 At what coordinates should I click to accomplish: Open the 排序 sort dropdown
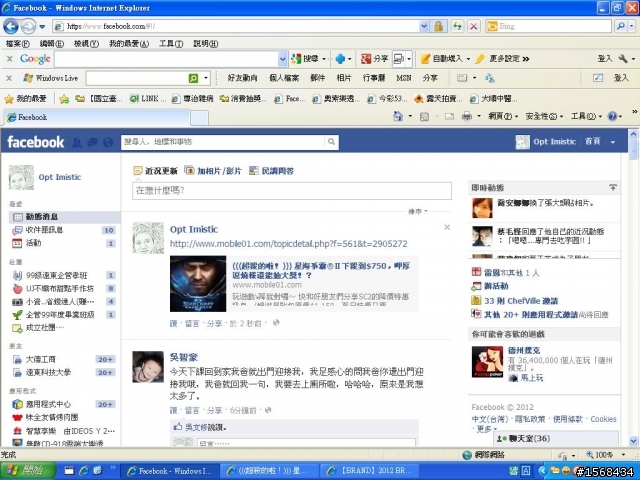pos(418,211)
